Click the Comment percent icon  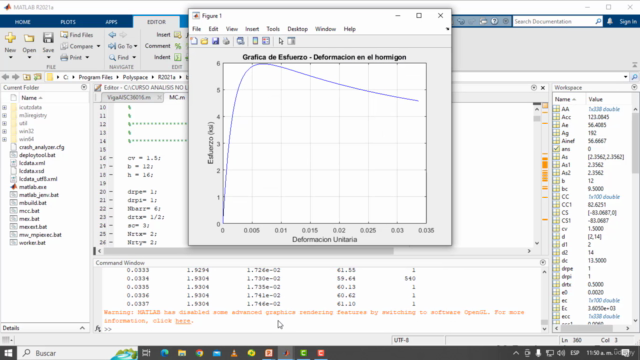click(178, 46)
